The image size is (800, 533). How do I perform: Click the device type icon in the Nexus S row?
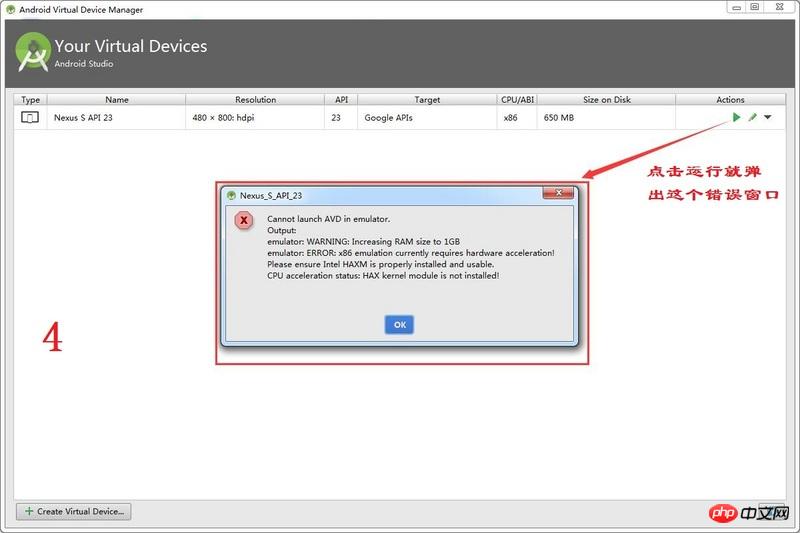tap(30, 117)
